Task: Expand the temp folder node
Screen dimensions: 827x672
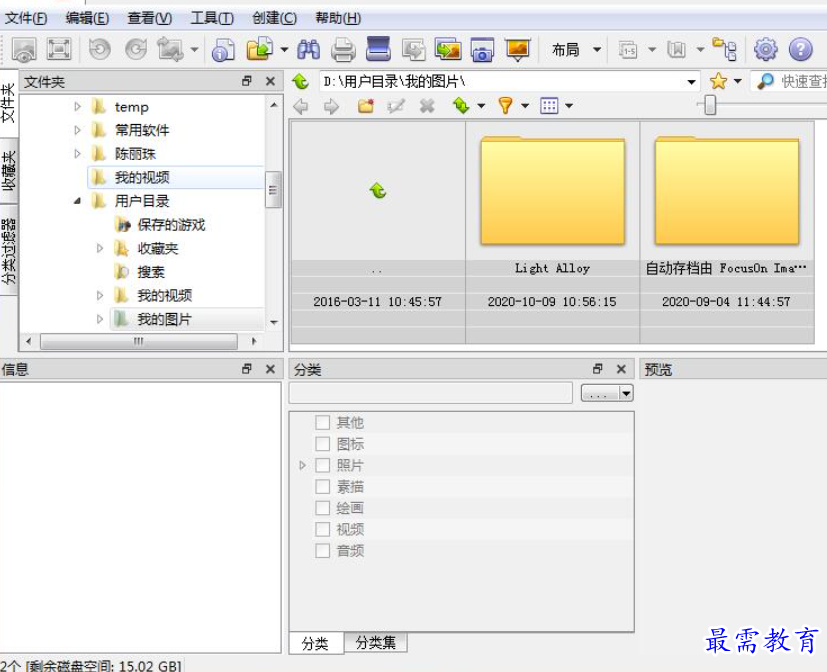Action: click(x=78, y=107)
